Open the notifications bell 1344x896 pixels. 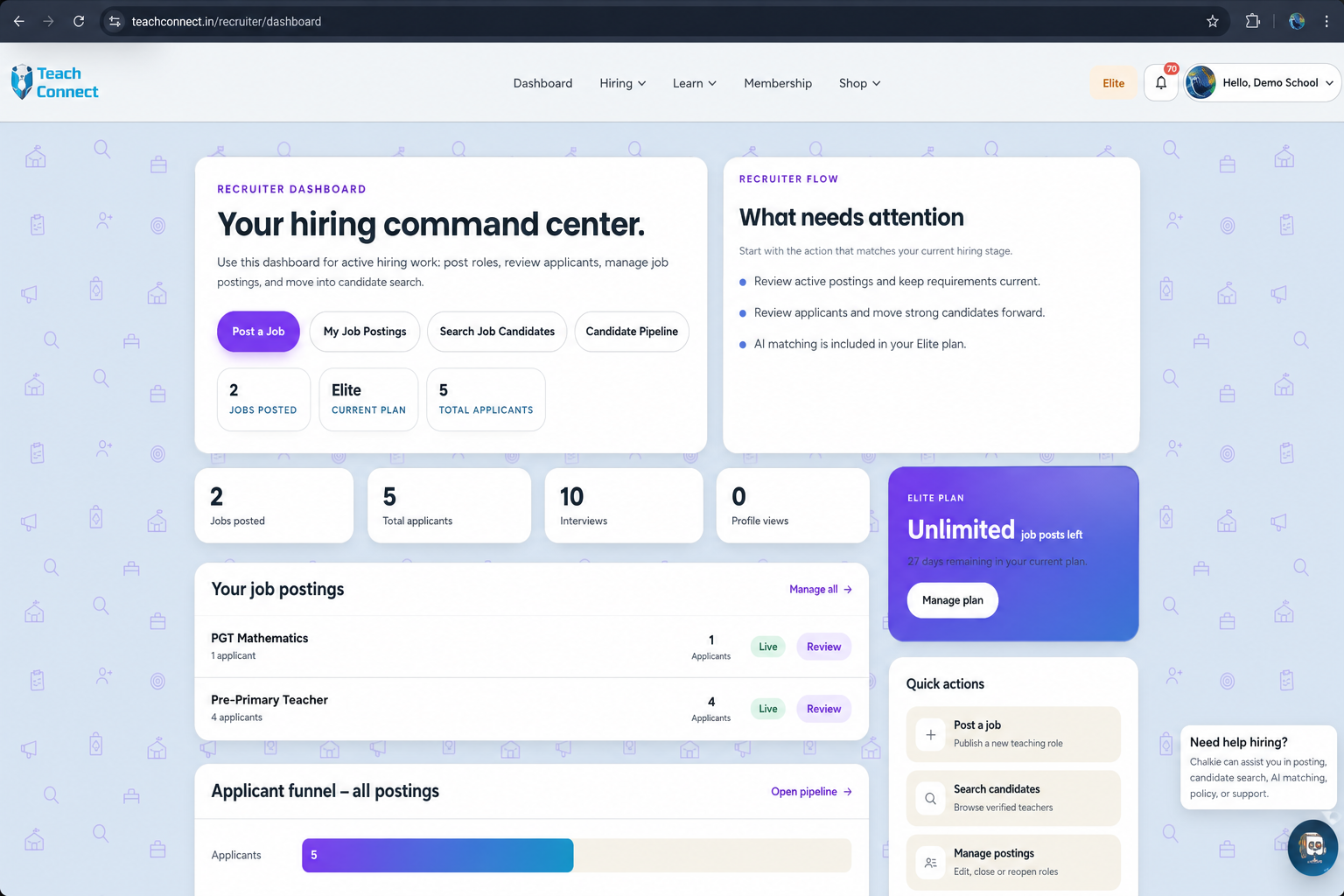click(1161, 83)
